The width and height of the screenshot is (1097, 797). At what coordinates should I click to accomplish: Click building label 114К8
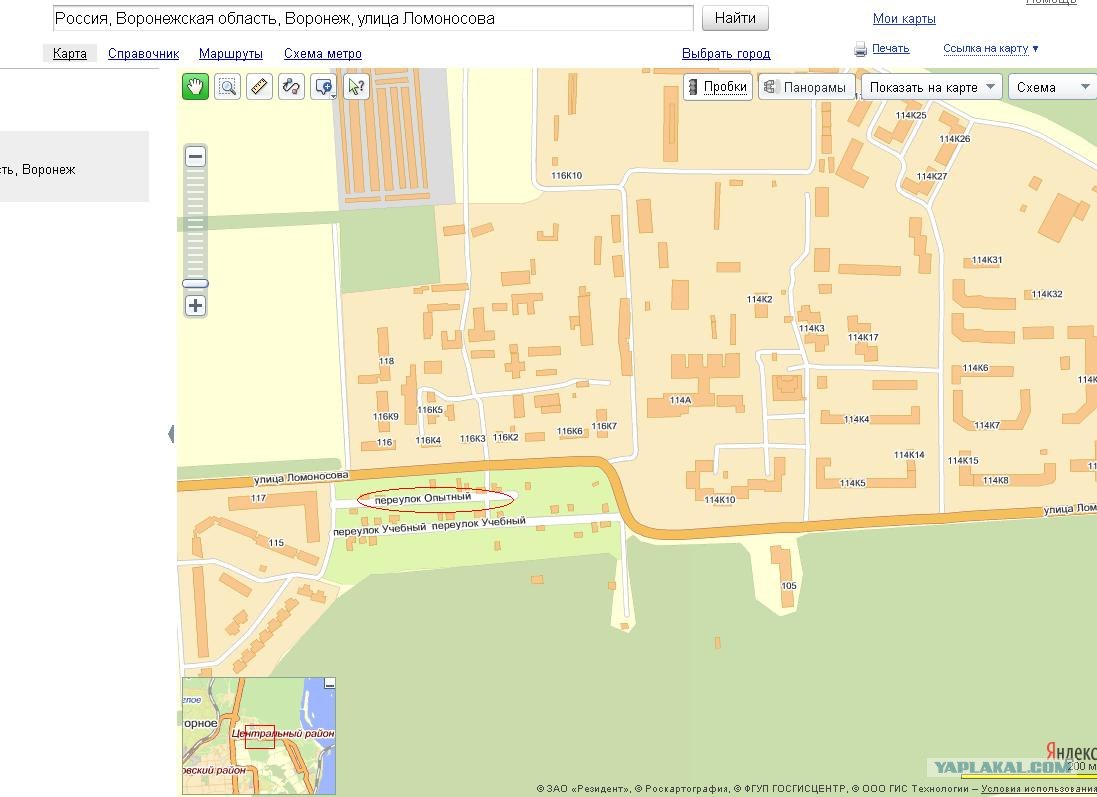(996, 480)
